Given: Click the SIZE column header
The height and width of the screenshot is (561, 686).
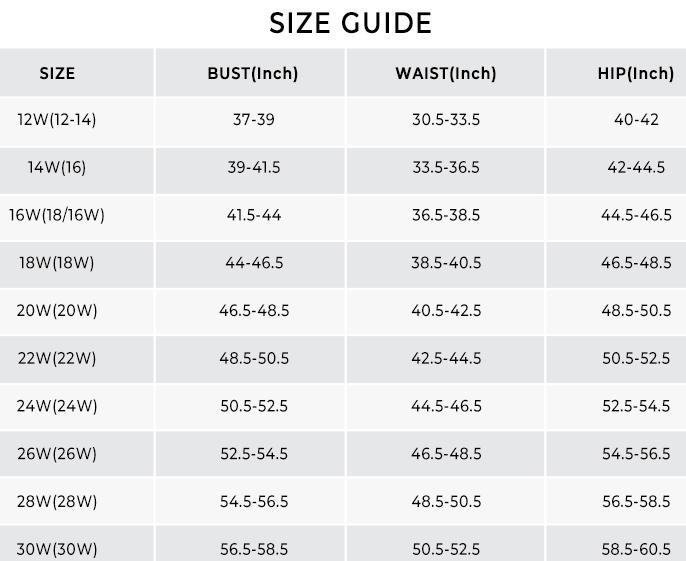Looking at the screenshot, I should tap(57, 73).
